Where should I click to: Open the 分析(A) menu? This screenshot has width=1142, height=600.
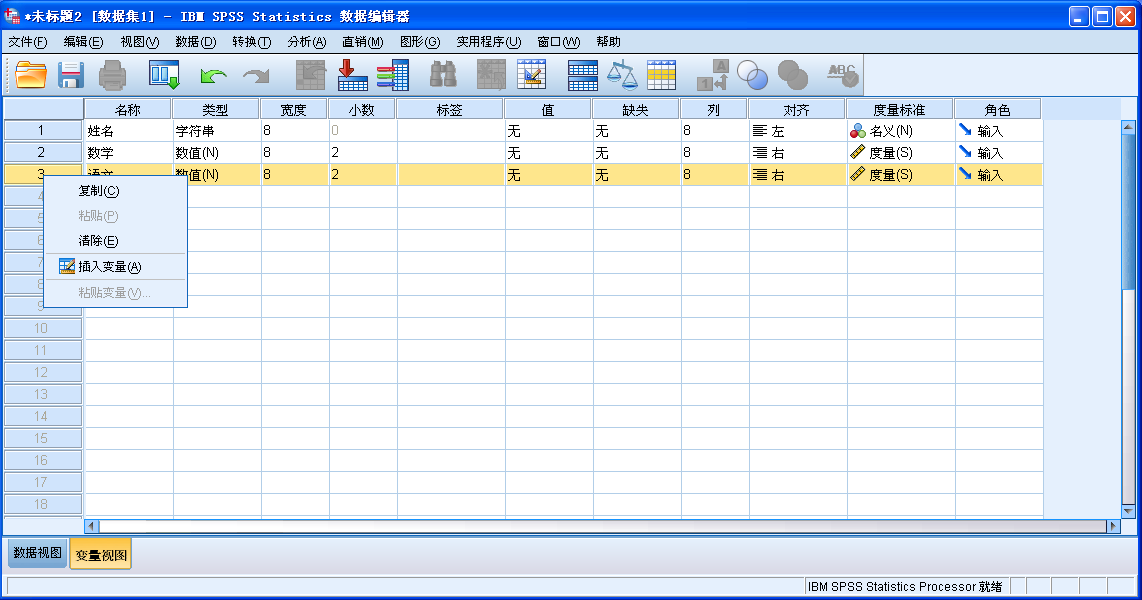307,42
